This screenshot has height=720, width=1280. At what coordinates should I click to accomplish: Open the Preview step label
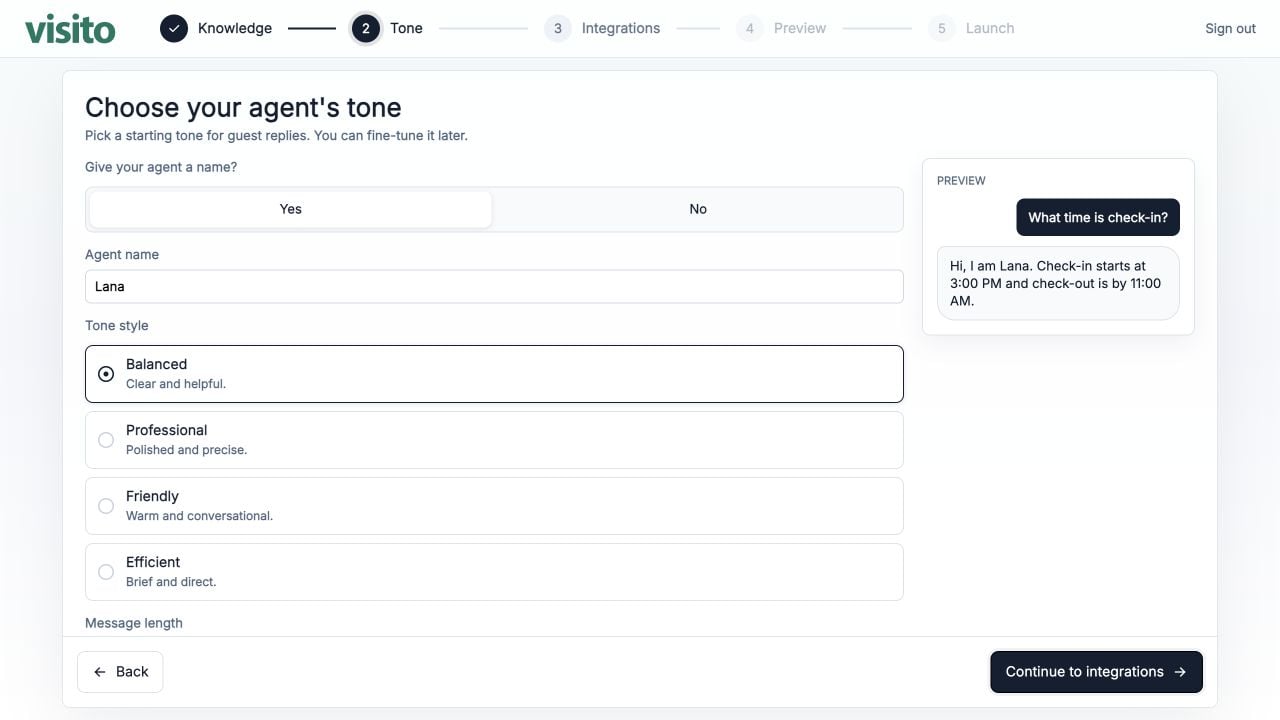800,28
